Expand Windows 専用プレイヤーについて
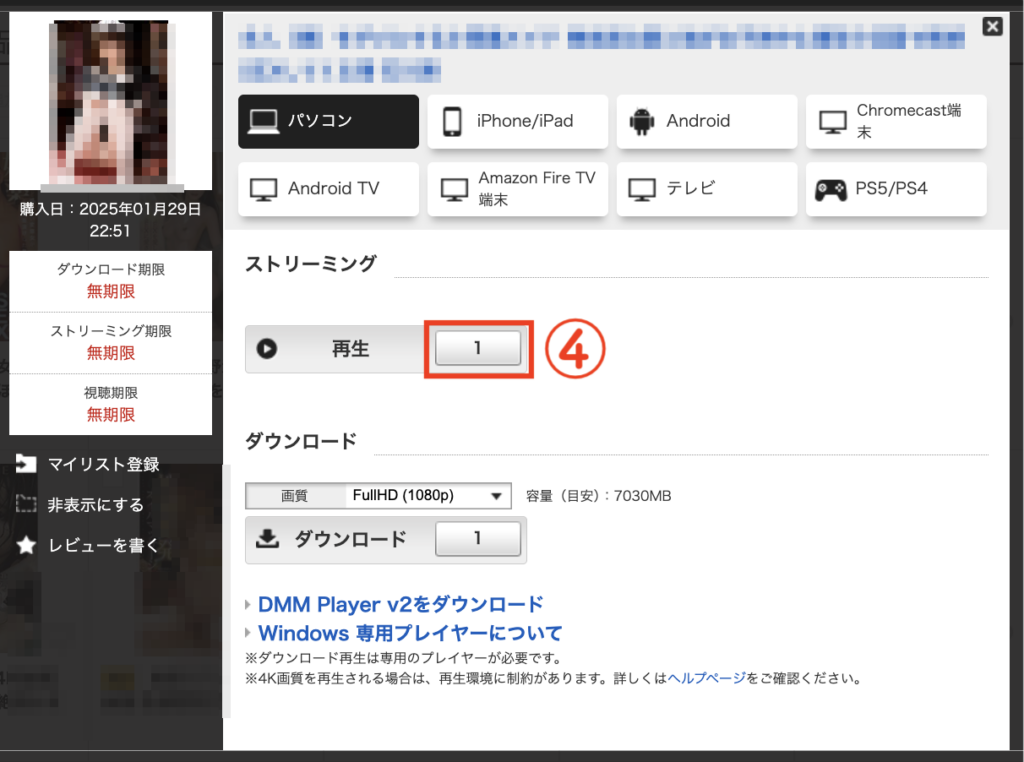Screen dimensions: 1024x762 pyautogui.click(x=409, y=633)
